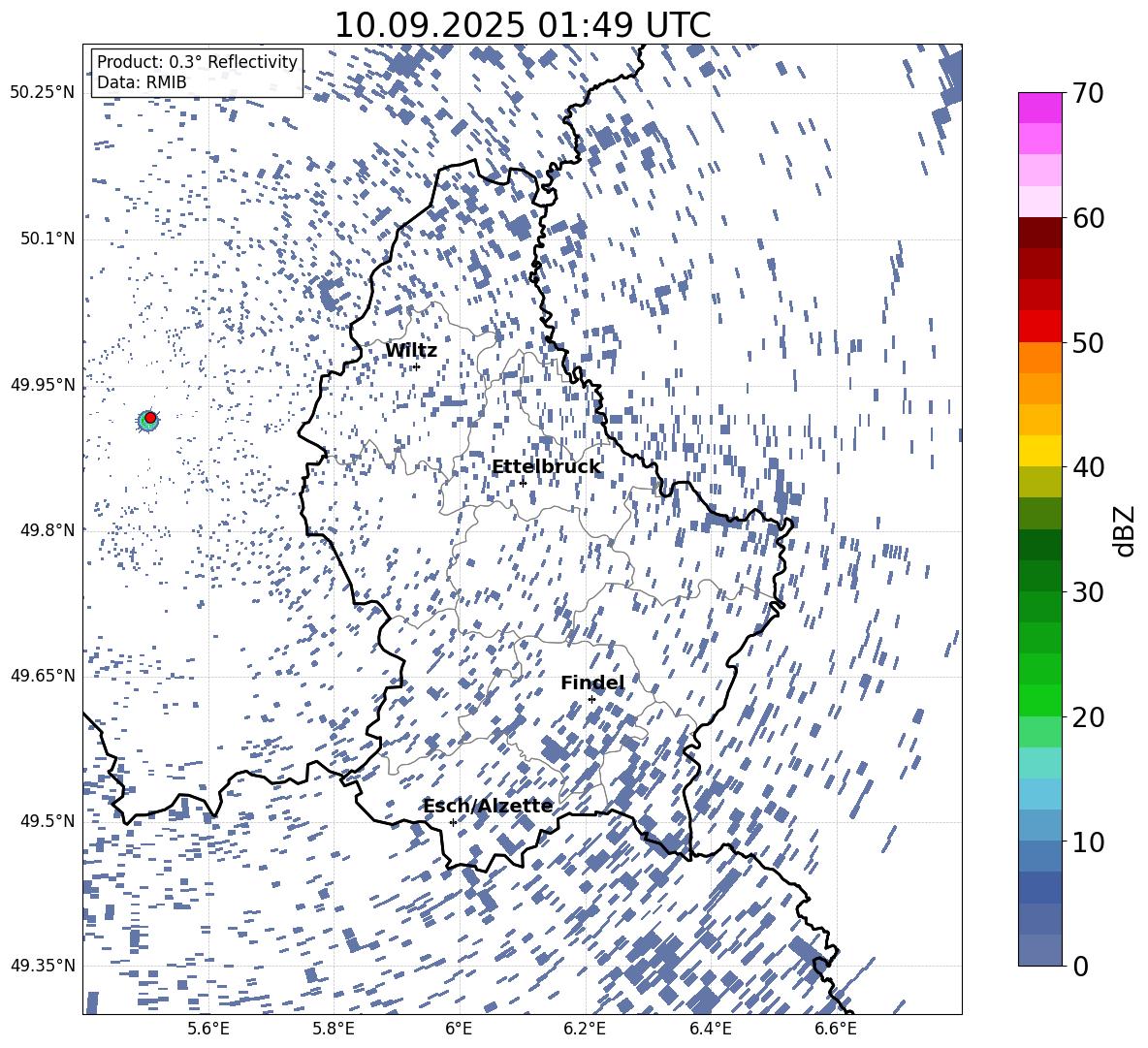Click the 10 tick on colorbar
1148x1048 pixels.
point(1089,842)
